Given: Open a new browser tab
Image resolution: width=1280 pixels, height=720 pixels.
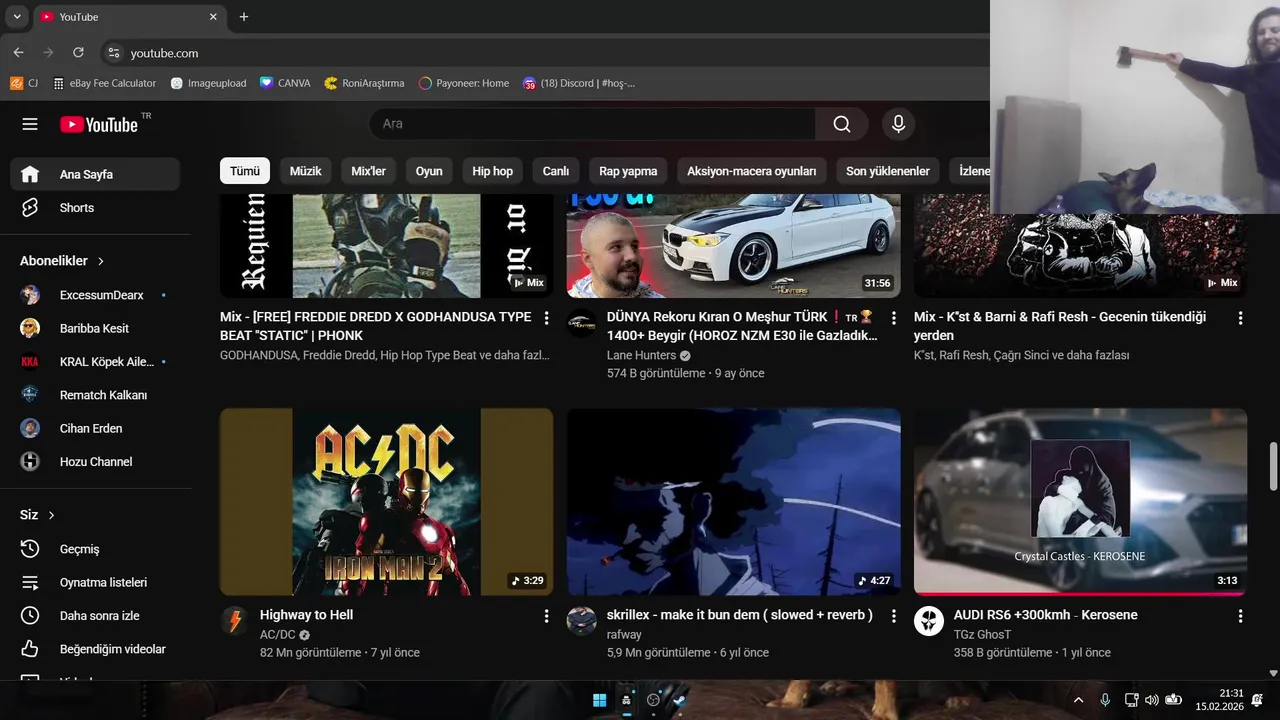Looking at the screenshot, I should 243,17.
